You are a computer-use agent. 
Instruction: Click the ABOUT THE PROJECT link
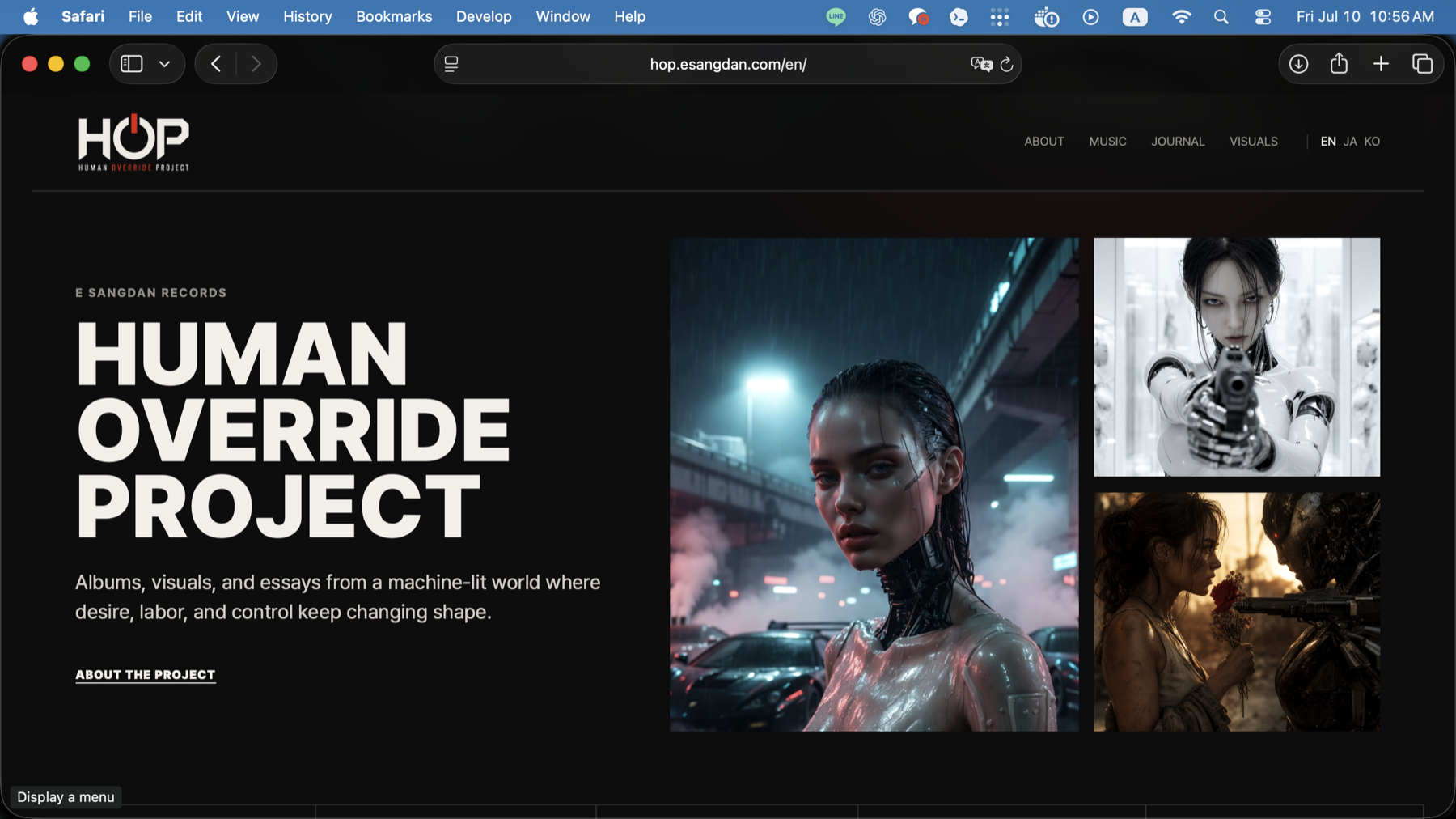(145, 675)
